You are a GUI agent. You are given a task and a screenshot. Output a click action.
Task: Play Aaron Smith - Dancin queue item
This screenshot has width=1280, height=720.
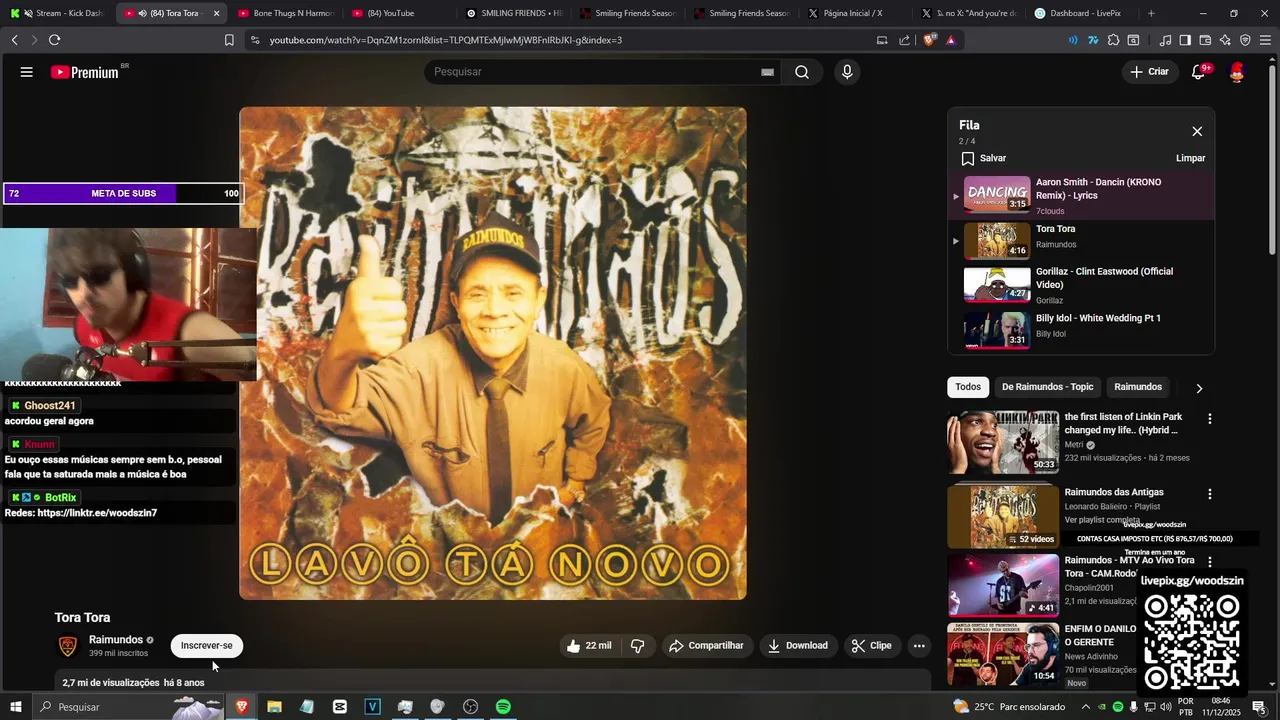(x=1081, y=195)
